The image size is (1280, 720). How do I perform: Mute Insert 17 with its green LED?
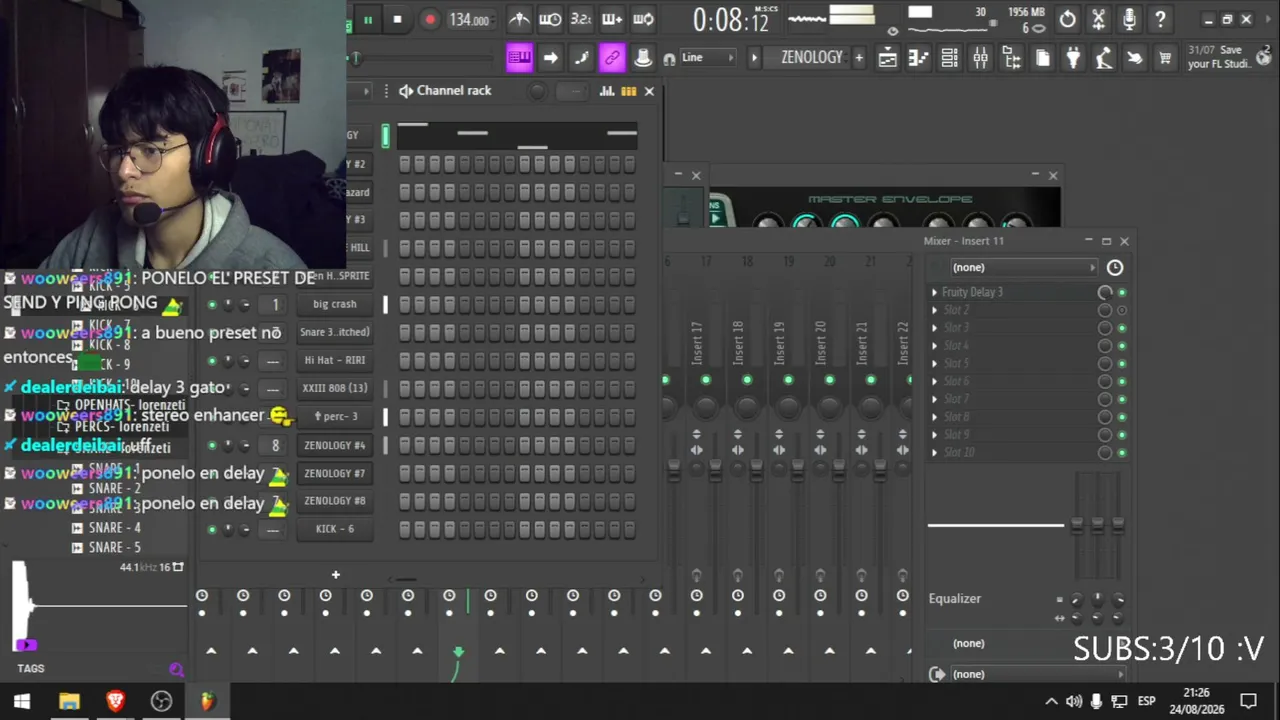pyautogui.click(x=706, y=380)
